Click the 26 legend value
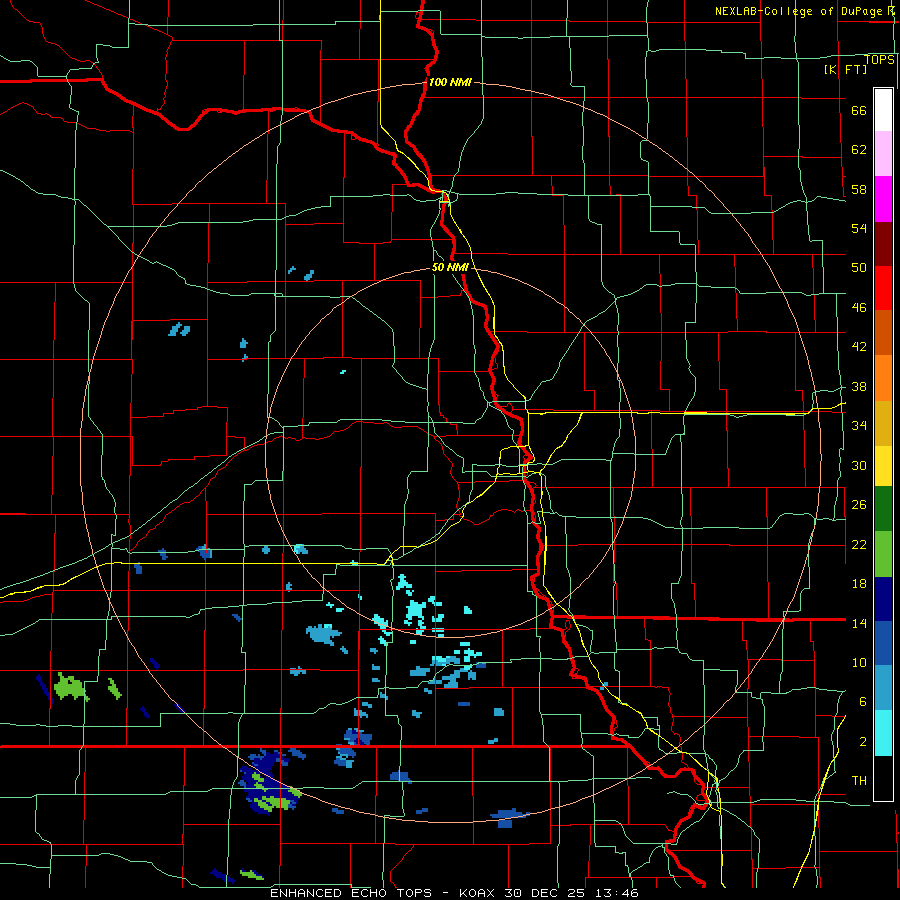 859,505
